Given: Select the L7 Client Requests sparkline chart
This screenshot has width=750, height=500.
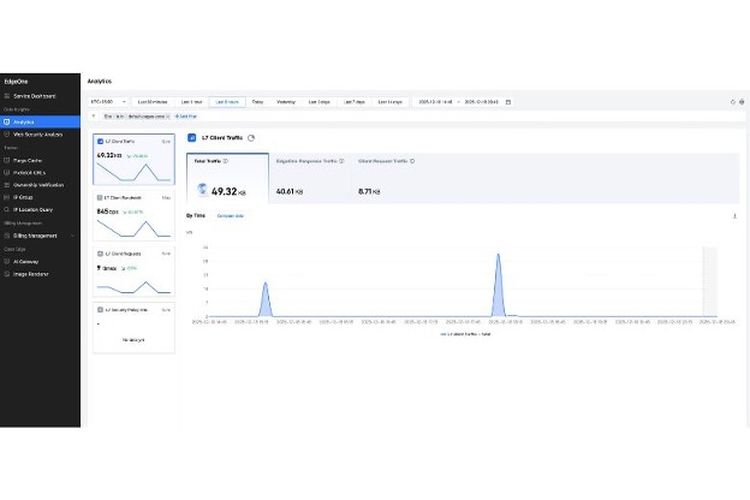Looking at the screenshot, I should [134, 286].
